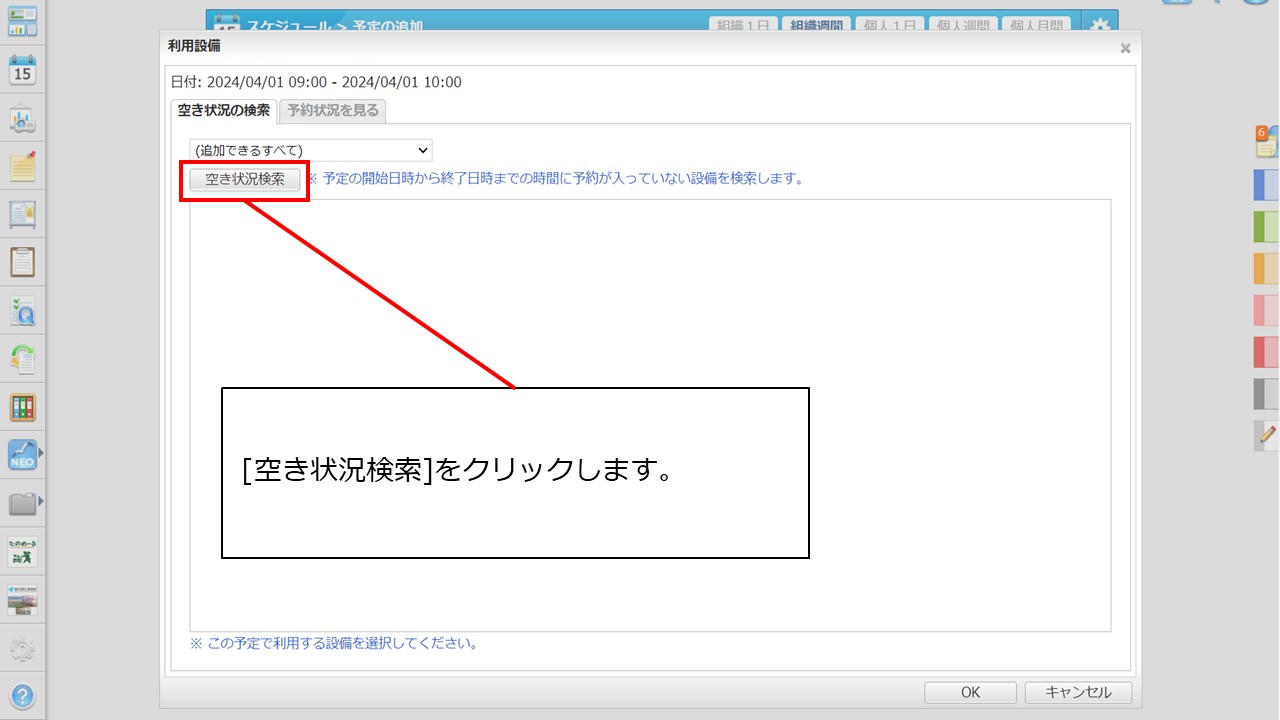The height and width of the screenshot is (720, 1280).
Task: Click the pencil edit icon on right edge
Action: click(1266, 435)
